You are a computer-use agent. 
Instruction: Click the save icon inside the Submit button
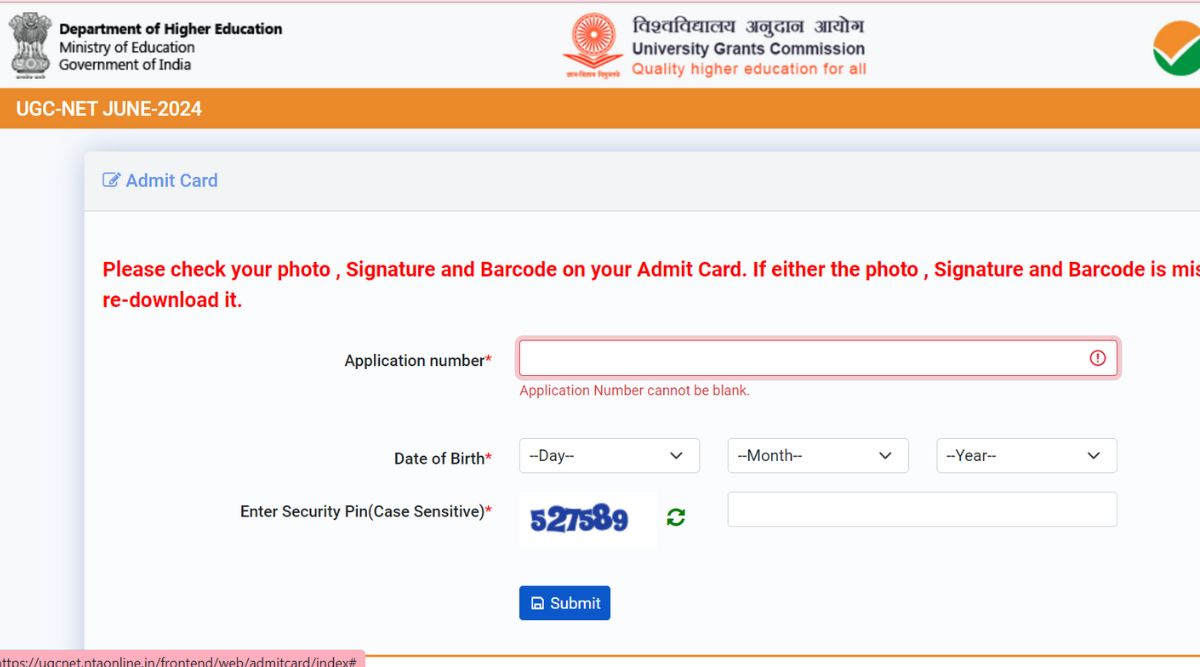536,603
